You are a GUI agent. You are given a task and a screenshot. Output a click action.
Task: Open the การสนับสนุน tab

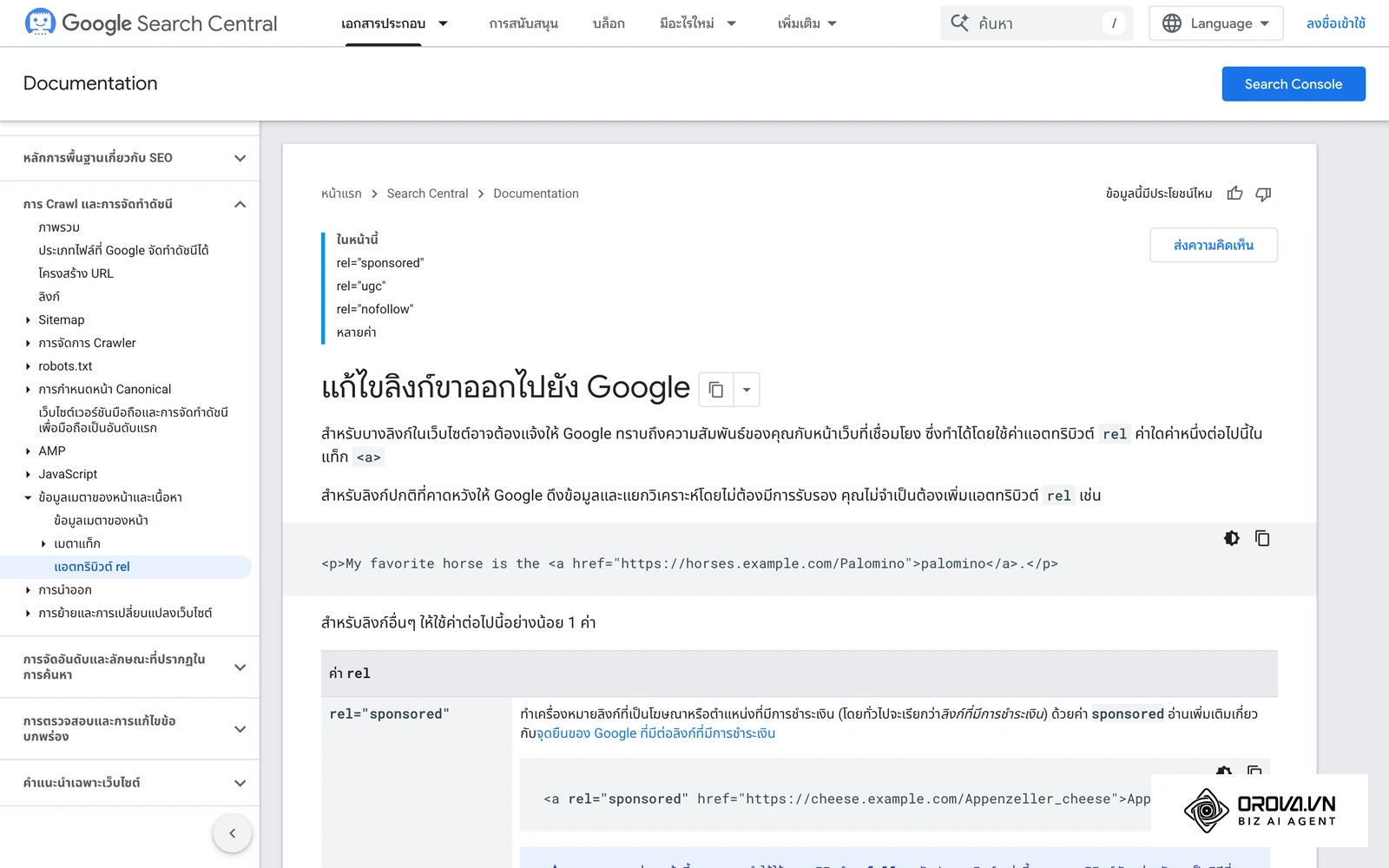523,23
